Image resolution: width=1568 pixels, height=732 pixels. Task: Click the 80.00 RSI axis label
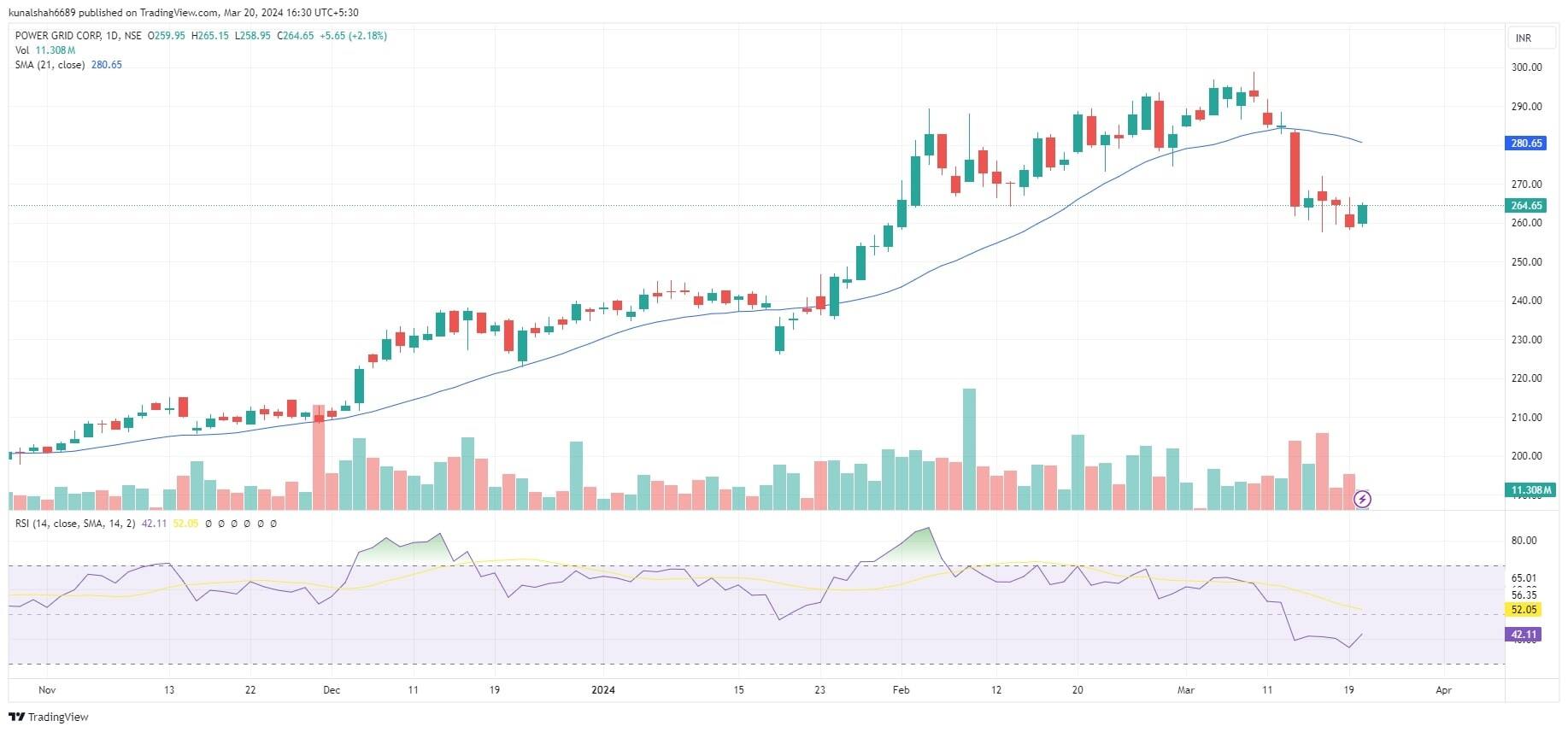point(1524,541)
